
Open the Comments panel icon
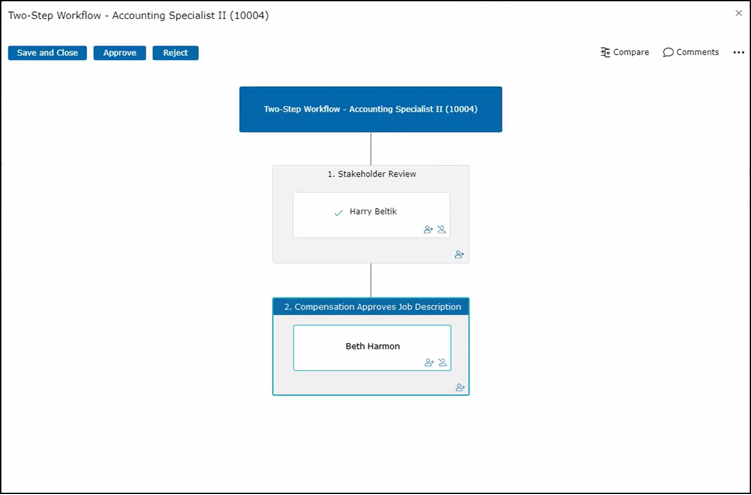(x=668, y=53)
